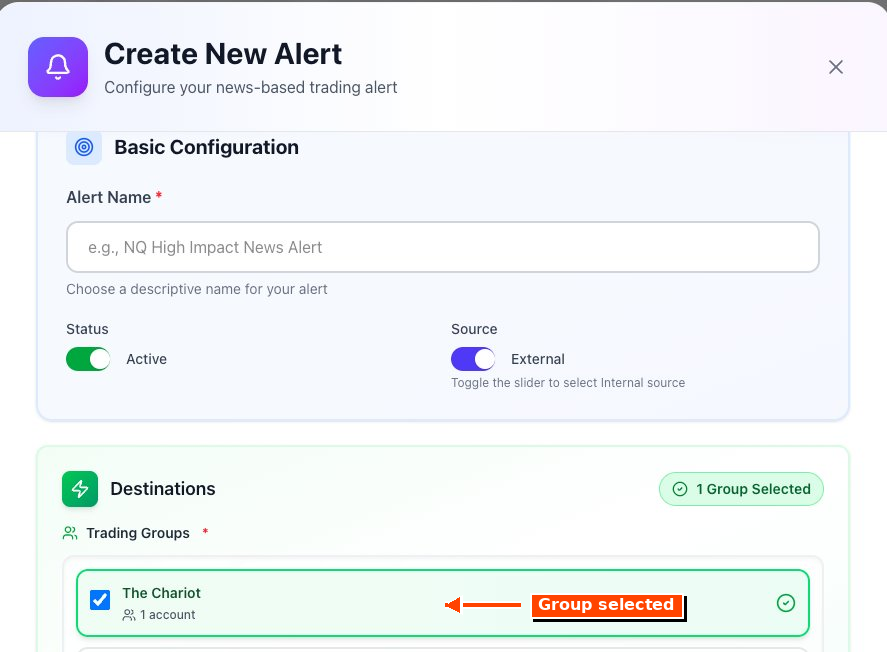
Task: Click the '1 account' label
Action: pyautogui.click(x=167, y=615)
